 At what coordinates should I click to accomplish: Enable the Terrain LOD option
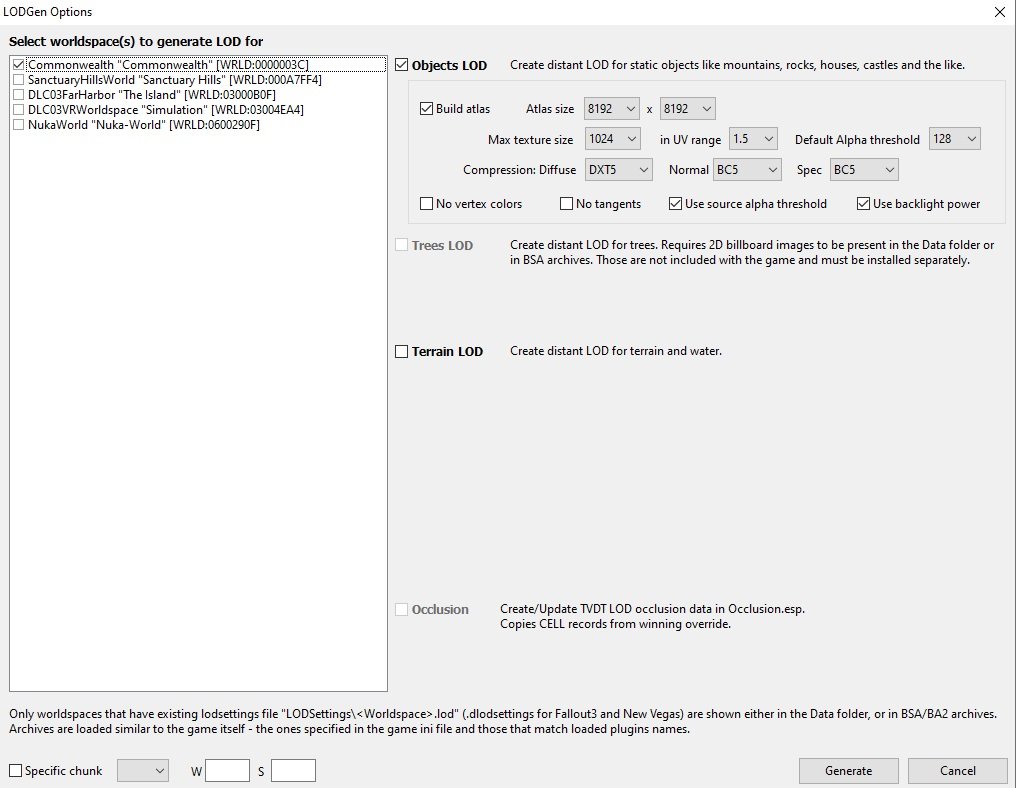click(402, 351)
